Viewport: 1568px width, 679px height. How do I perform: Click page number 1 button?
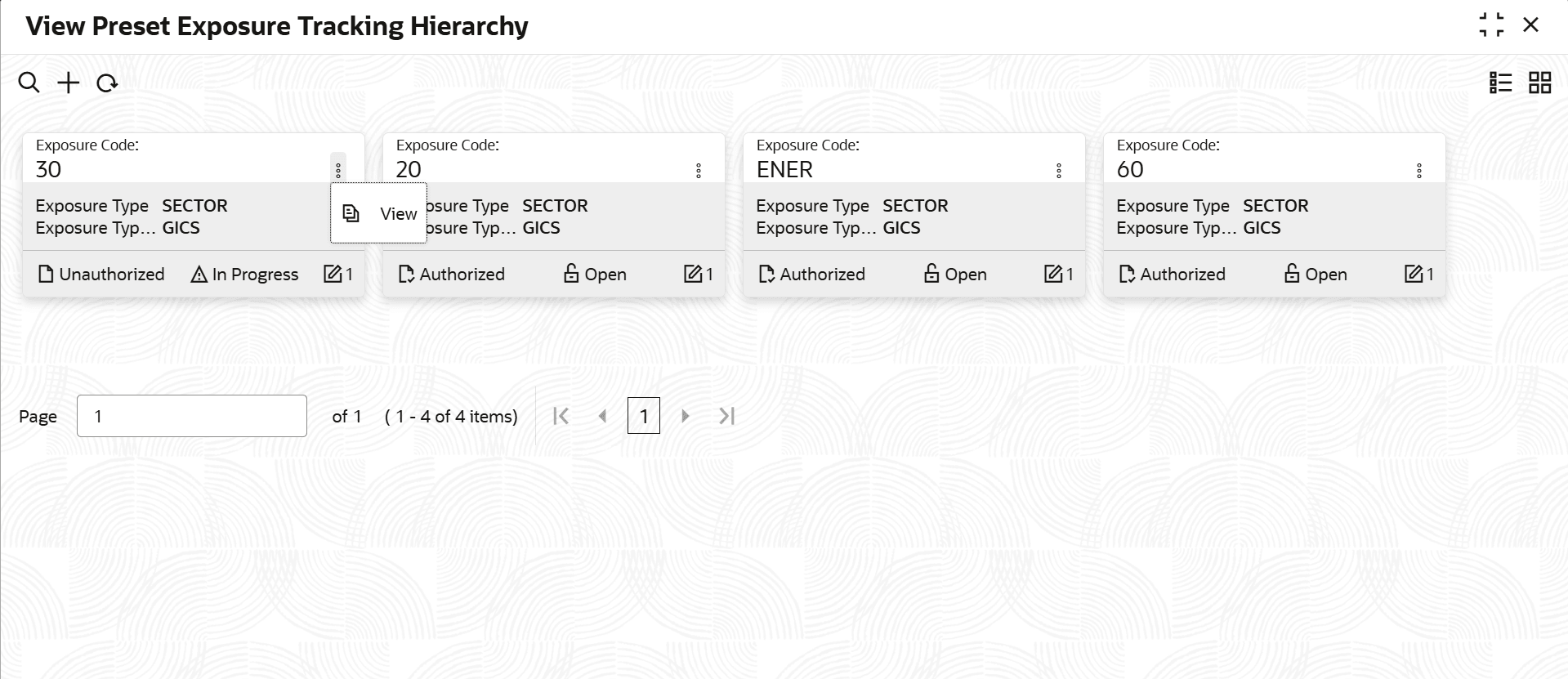click(643, 416)
